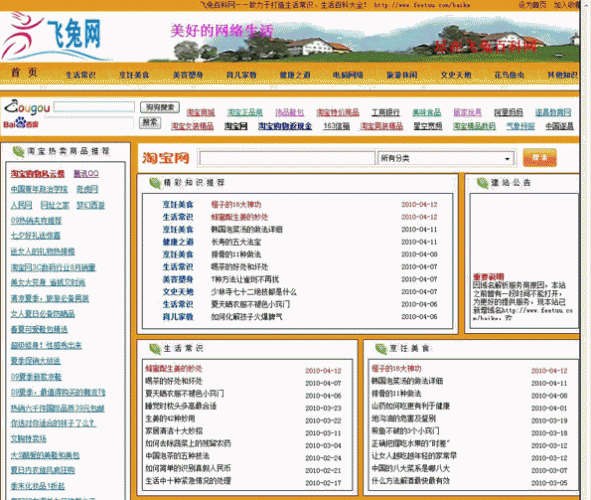Viewport: 591px width, 500px height.
Task: Click the 淘宝网 logo beside the search box
Action: (165, 158)
